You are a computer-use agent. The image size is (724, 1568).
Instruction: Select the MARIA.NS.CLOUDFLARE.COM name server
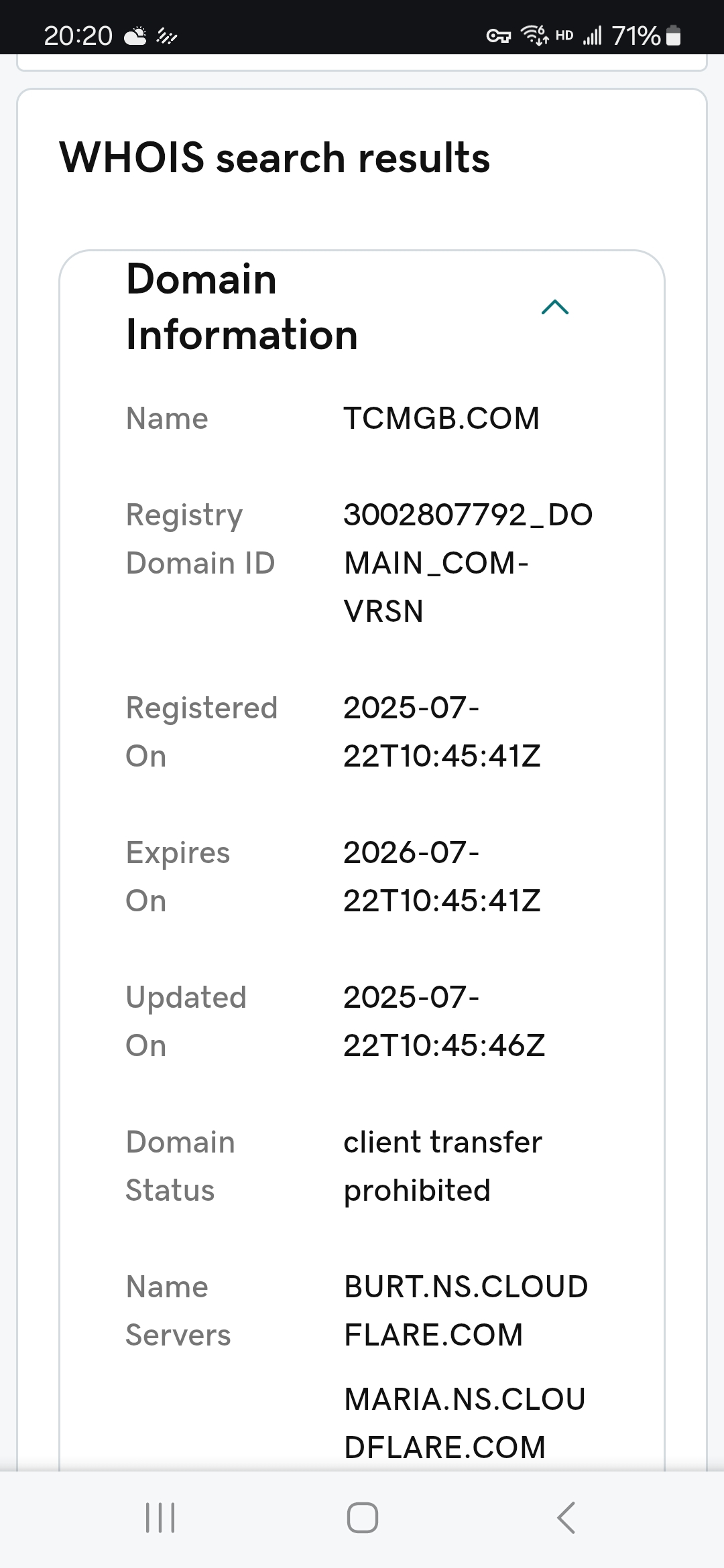click(x=464, y=1423)
